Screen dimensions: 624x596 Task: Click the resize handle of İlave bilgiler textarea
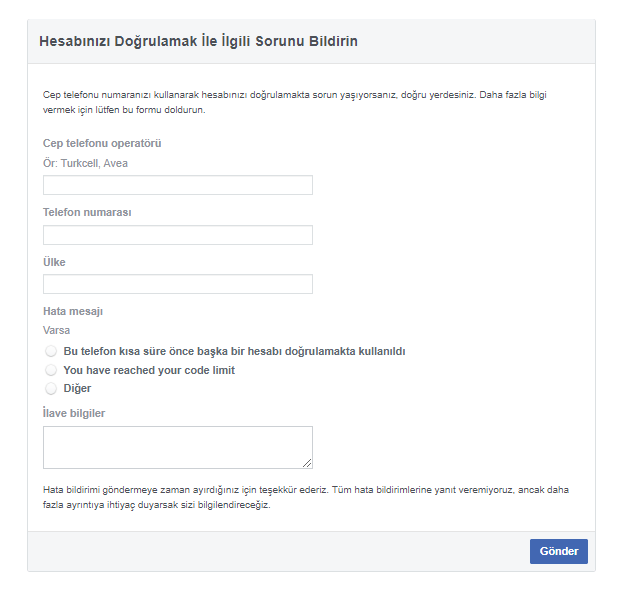307,463
